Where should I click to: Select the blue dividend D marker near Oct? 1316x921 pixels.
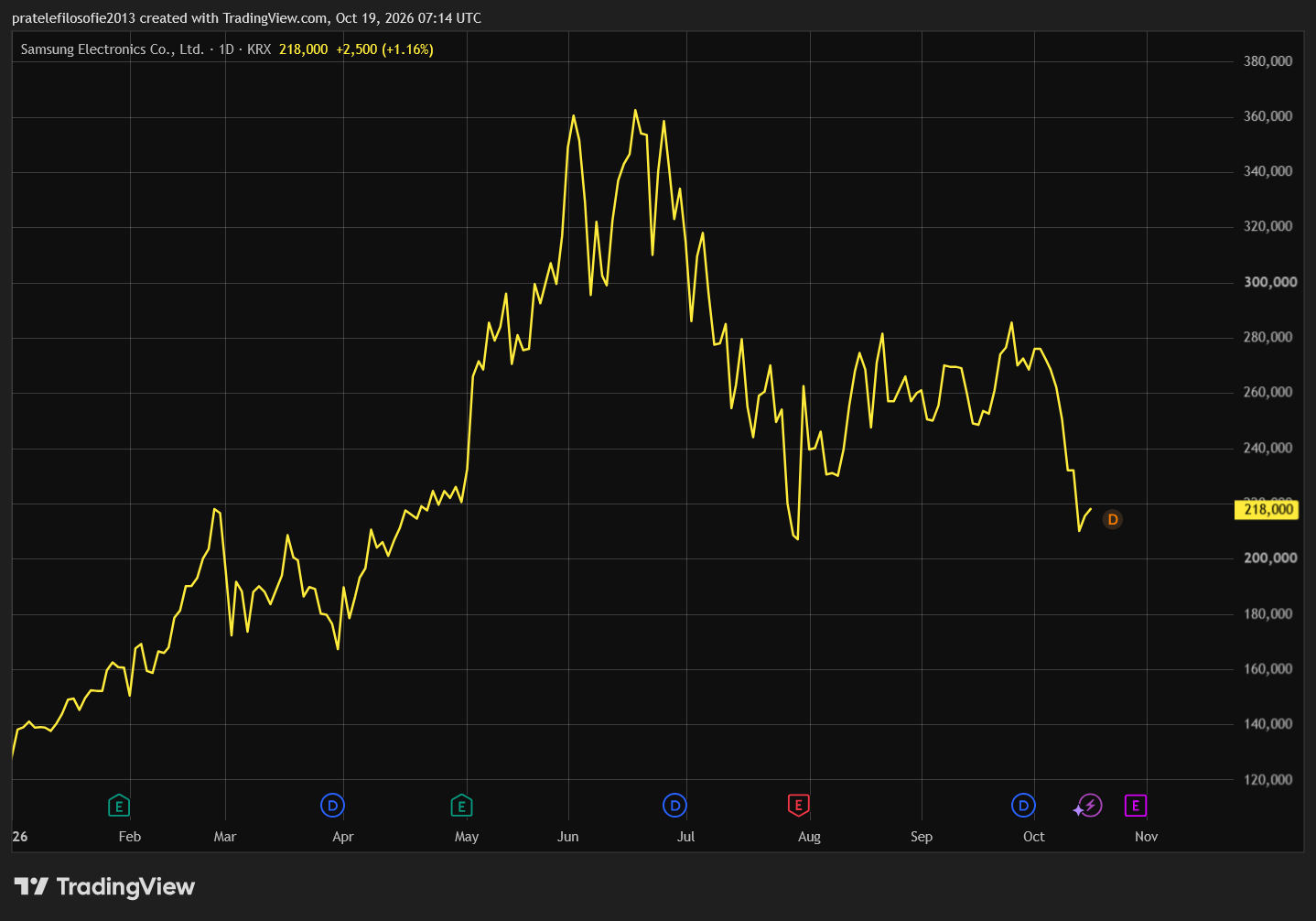coord(1023,806)
